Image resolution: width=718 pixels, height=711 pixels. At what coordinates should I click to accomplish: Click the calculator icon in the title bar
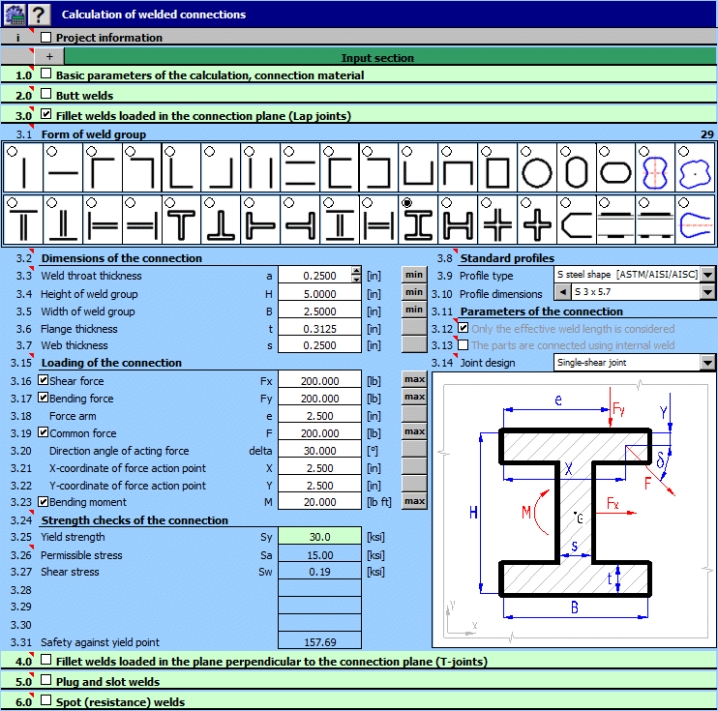13,13
